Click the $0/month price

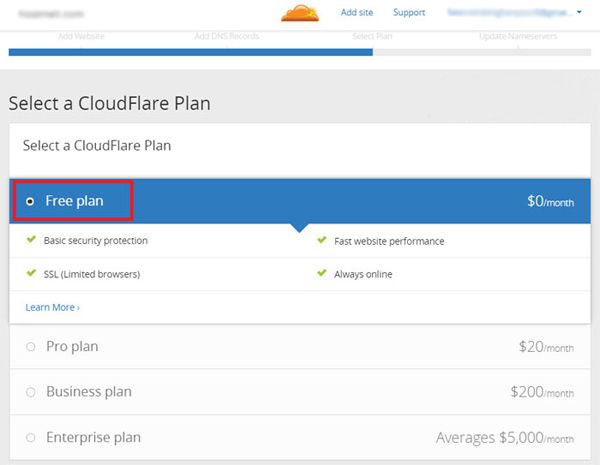pyautogui.click(x=551, y=201)
